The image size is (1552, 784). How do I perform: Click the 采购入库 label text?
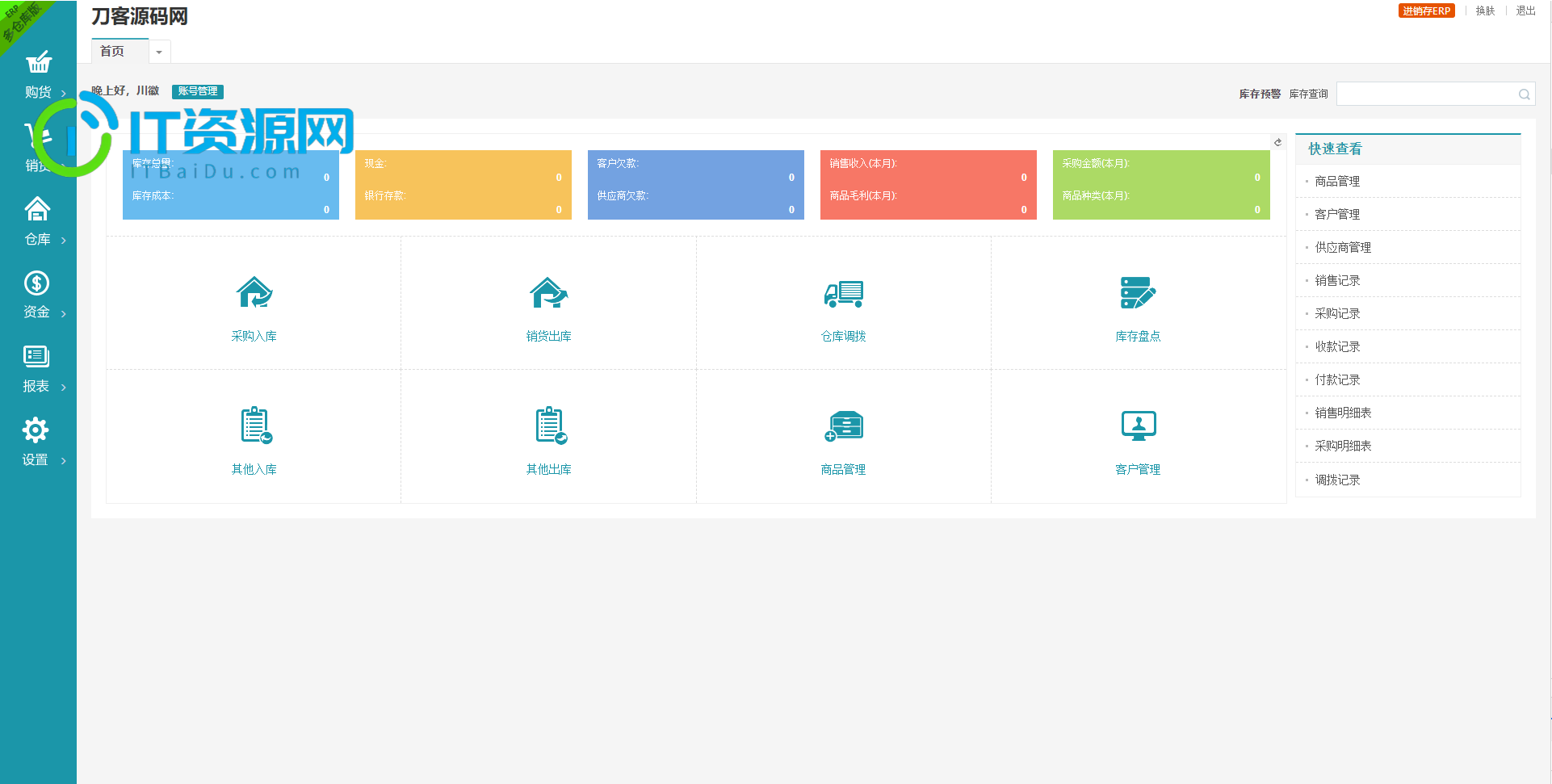(254, 336)
